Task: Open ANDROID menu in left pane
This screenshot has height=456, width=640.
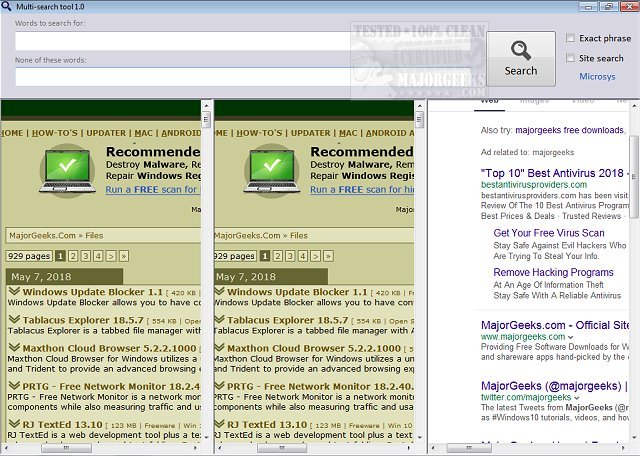Action: pyautogui.click(x=181, y=133)
